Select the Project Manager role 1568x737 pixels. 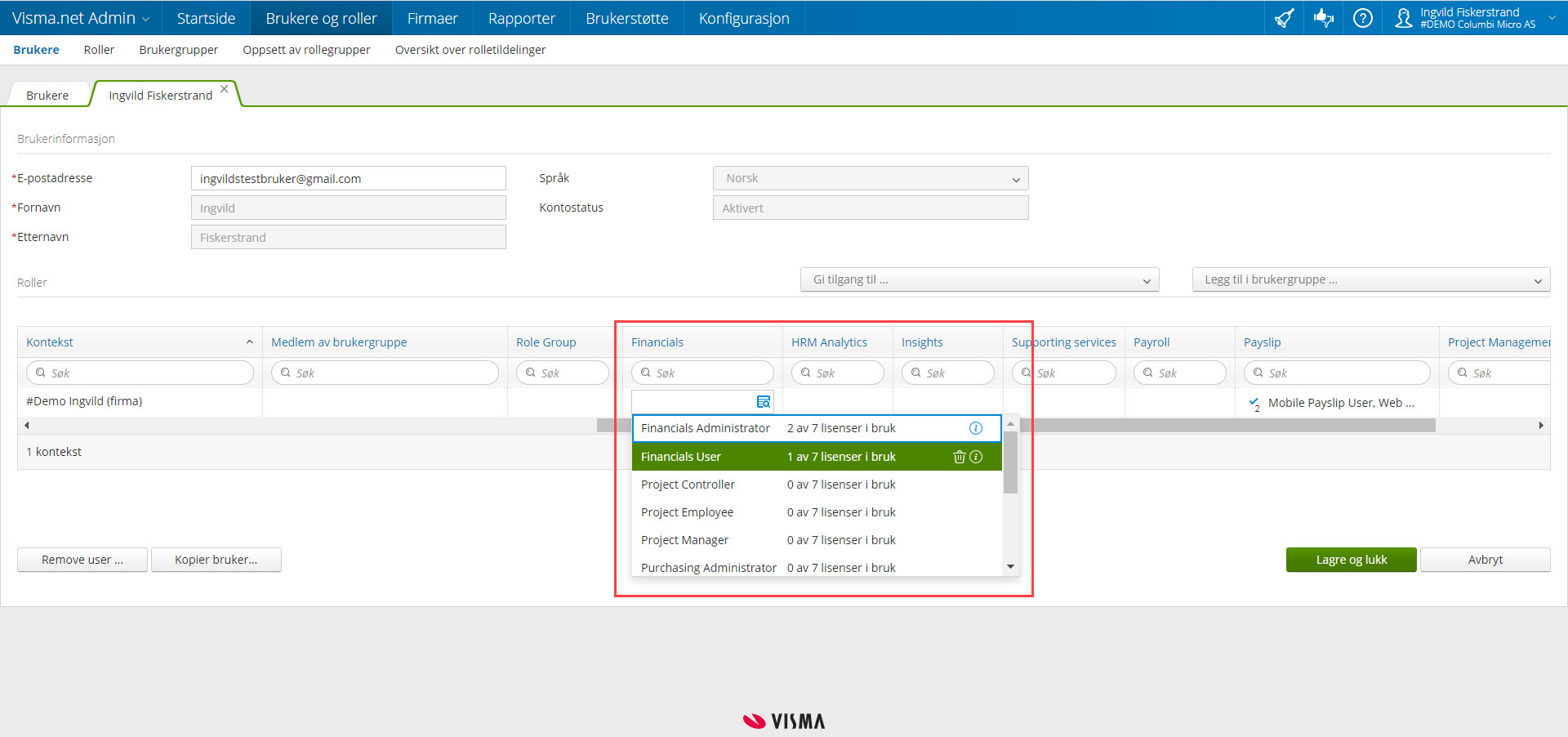pos(817,540)
